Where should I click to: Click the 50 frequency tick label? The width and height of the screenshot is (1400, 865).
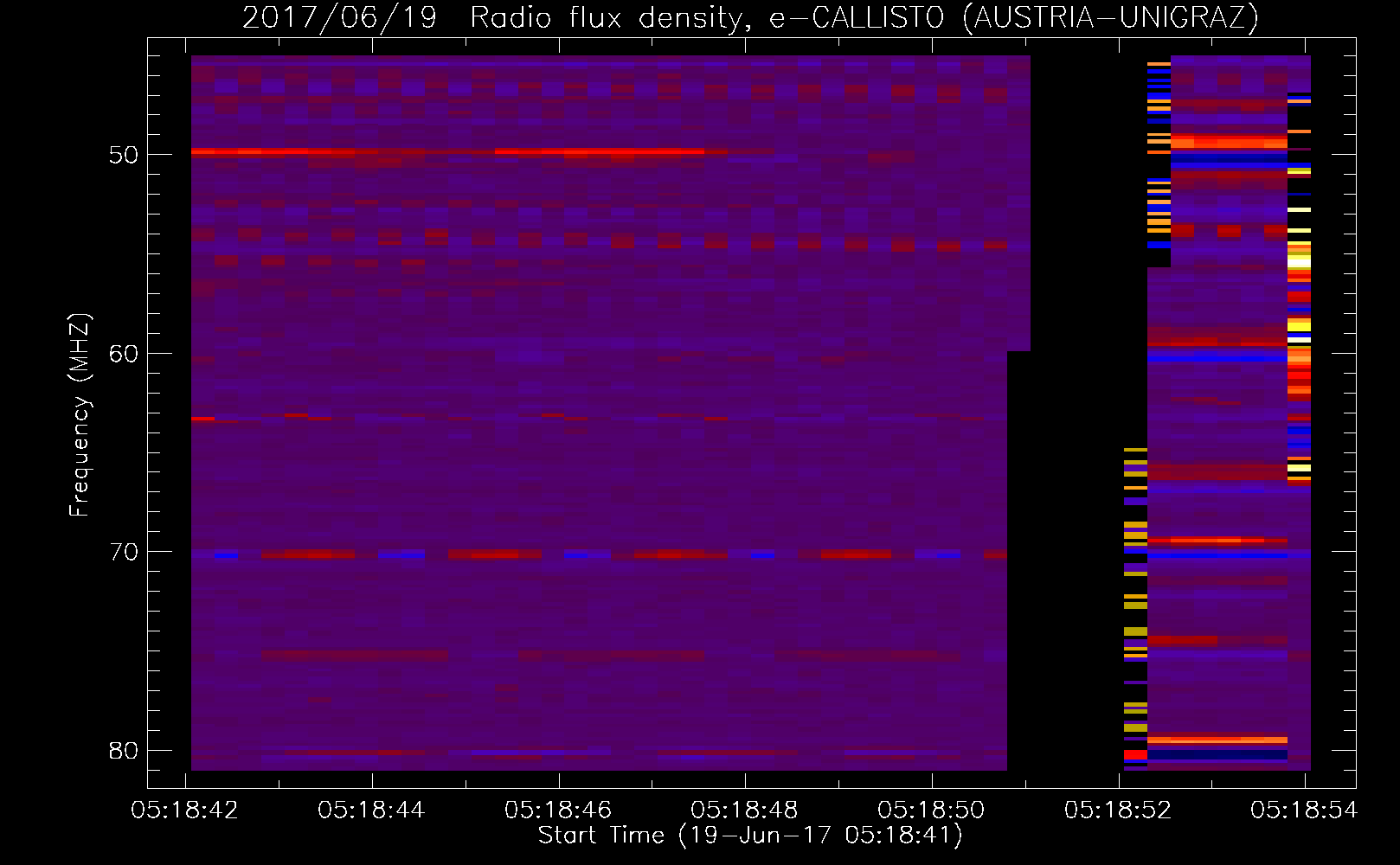click(x=125, y=156)
